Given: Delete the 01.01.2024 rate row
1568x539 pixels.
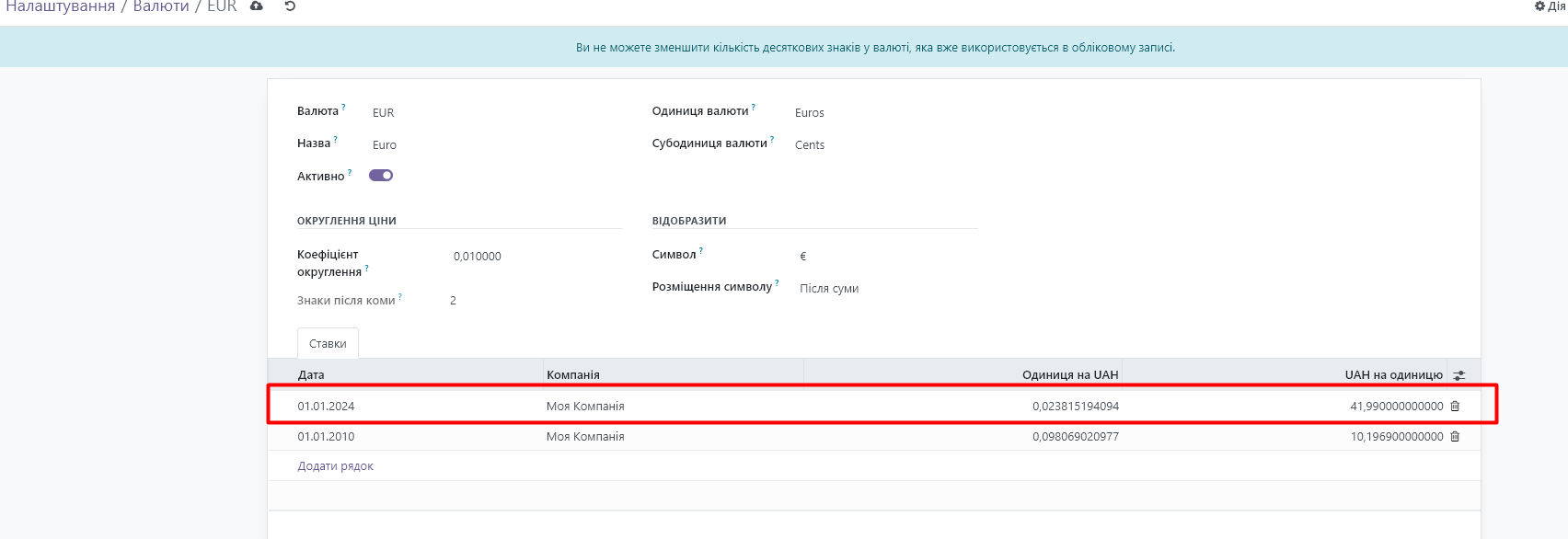Looking at the screenshot, I should (x=1455, y=406).
